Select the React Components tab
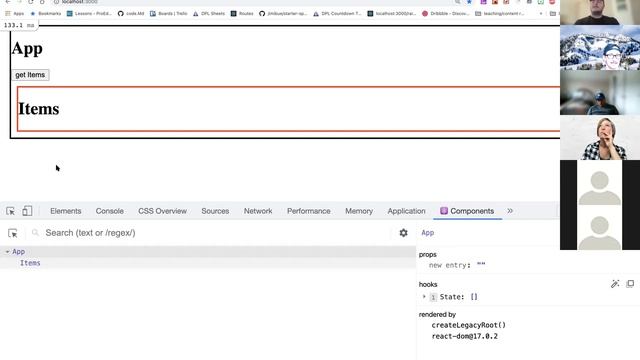The height and width of the screenshot is (360, 640). [x=467, y=211]
